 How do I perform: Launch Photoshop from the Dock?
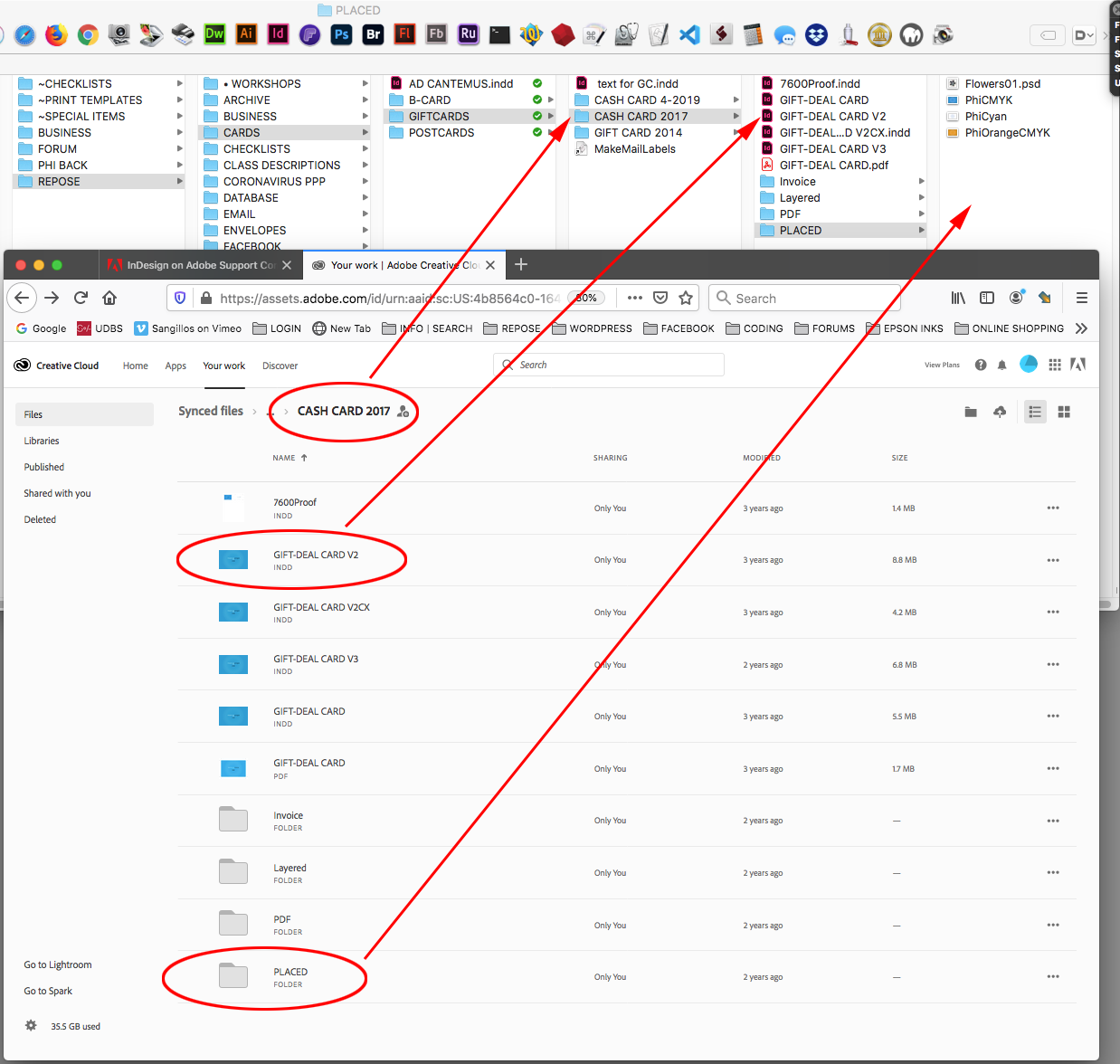tap(341, 34)
